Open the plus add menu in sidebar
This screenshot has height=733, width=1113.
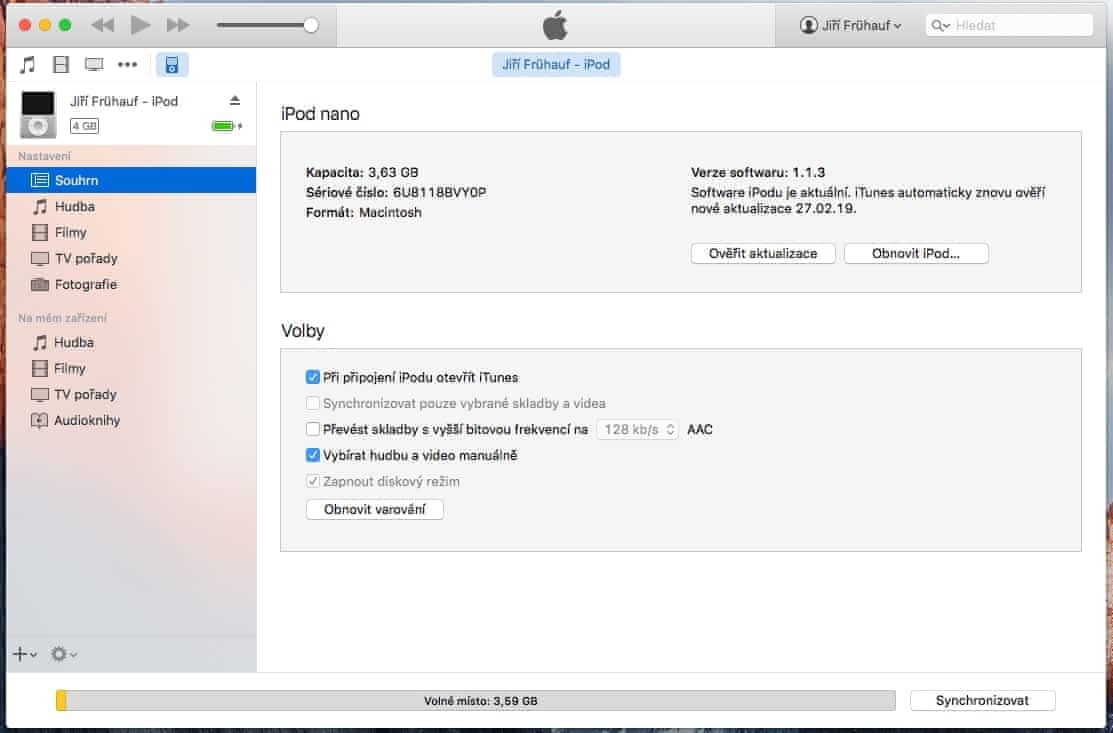pyautogui.click(x=24, y=654)
